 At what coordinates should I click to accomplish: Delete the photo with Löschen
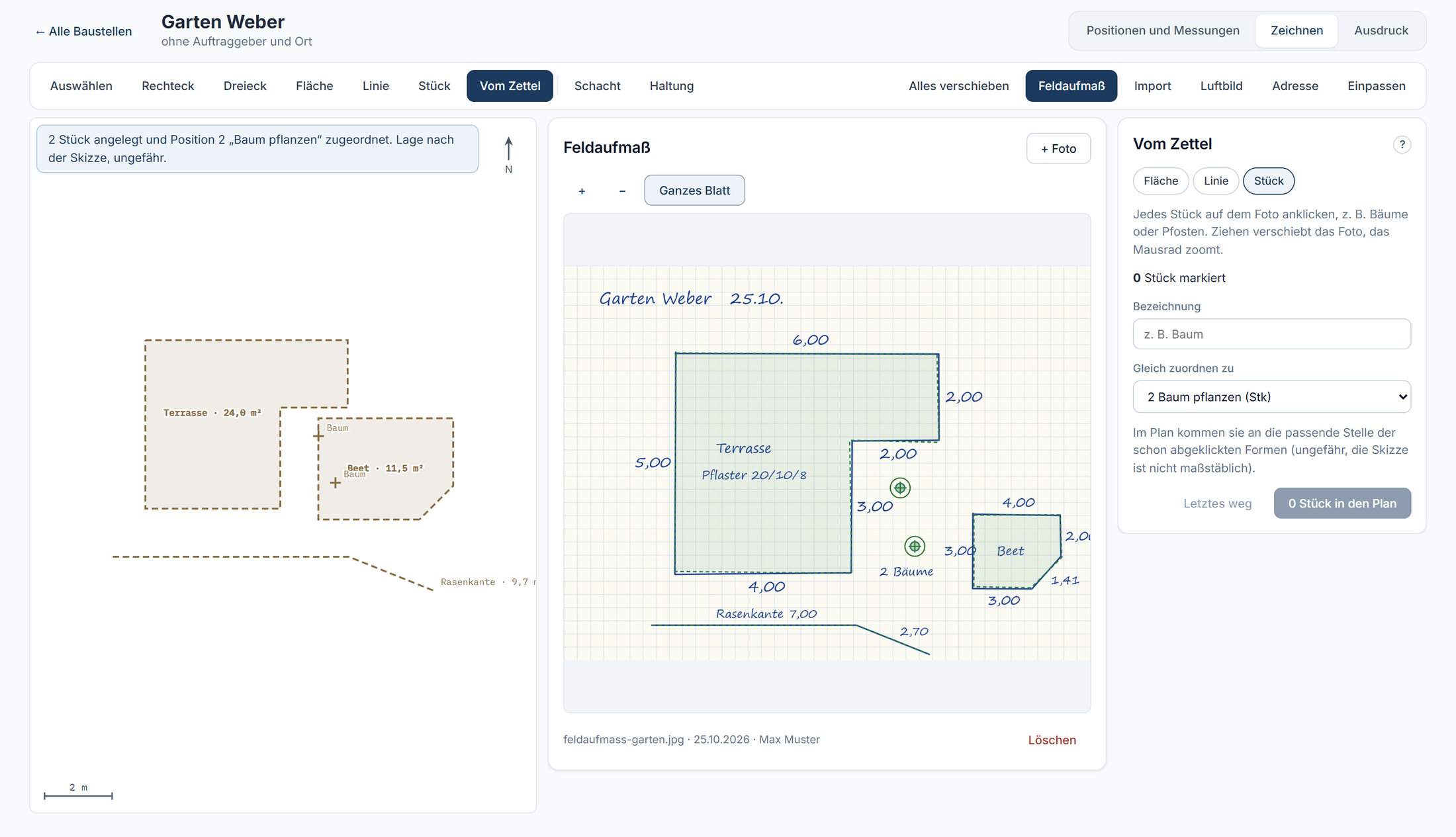pos(1052,740)
